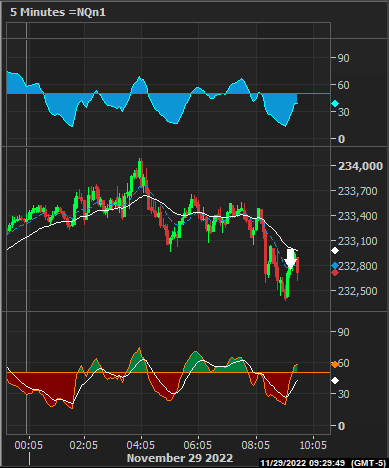Click the white down arrow on price chart
The height and width of the screenshot is (468, 389).
(291, 259)
